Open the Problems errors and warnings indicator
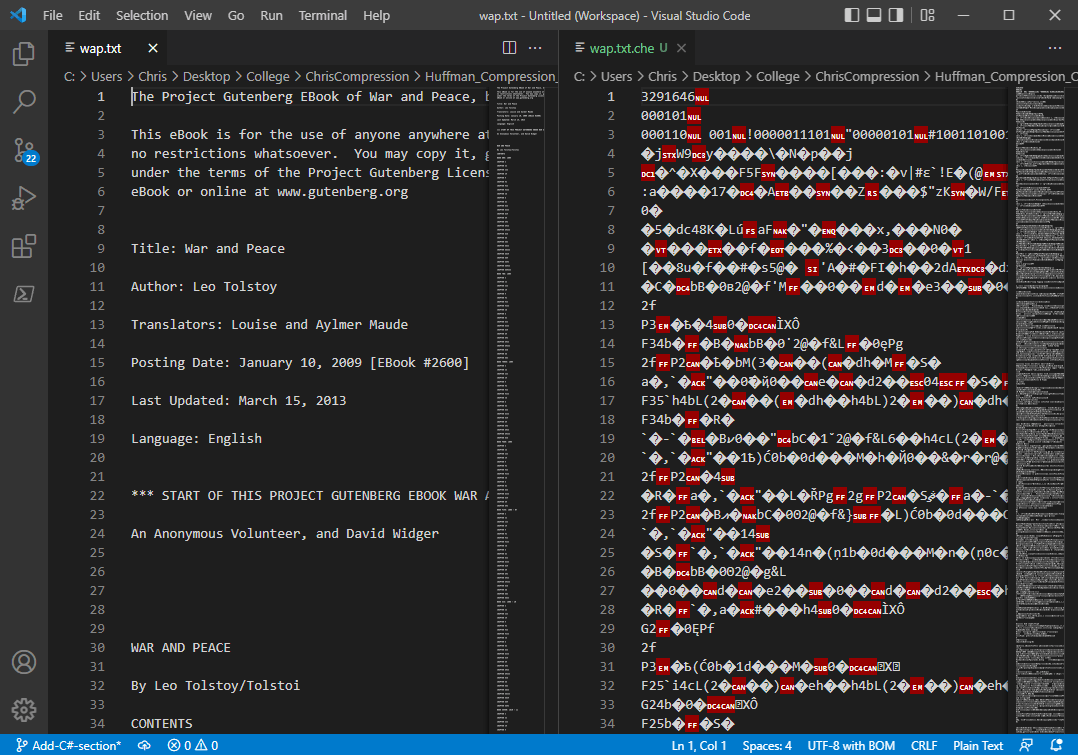 click(x=192, y=745)
